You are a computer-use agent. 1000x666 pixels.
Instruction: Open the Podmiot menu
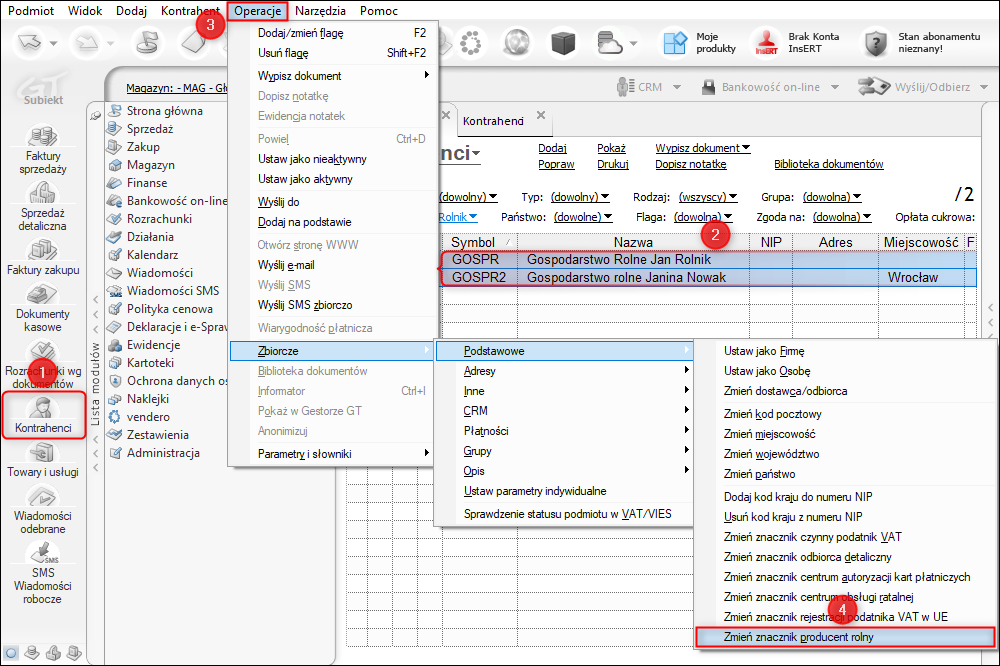coord(31,11)
